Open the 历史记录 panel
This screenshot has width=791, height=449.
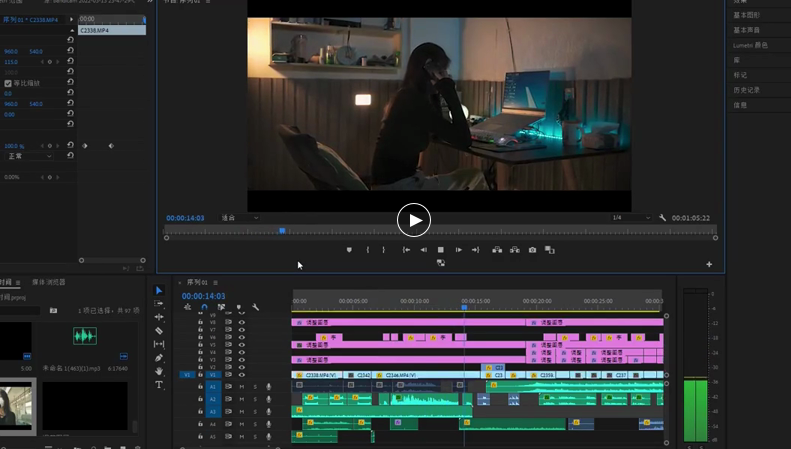(x=747, y=90)
